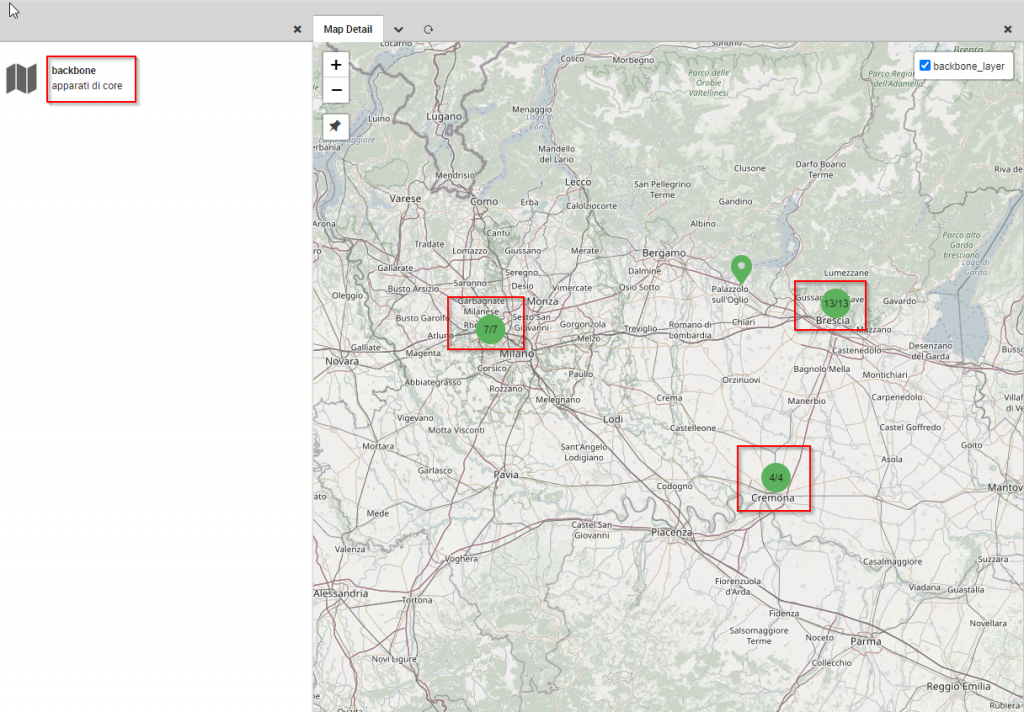Click the Orzinuovi town label
1024x712 pixels.
(741, 380)
